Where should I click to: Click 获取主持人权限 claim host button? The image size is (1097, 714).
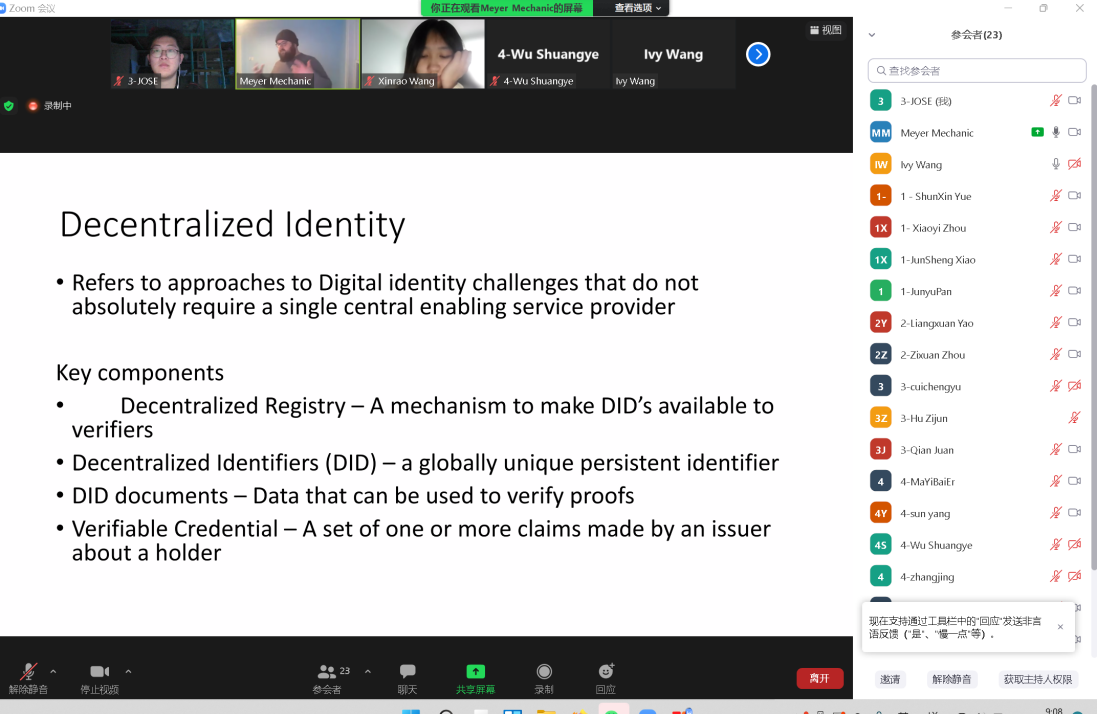[1038, 679]
